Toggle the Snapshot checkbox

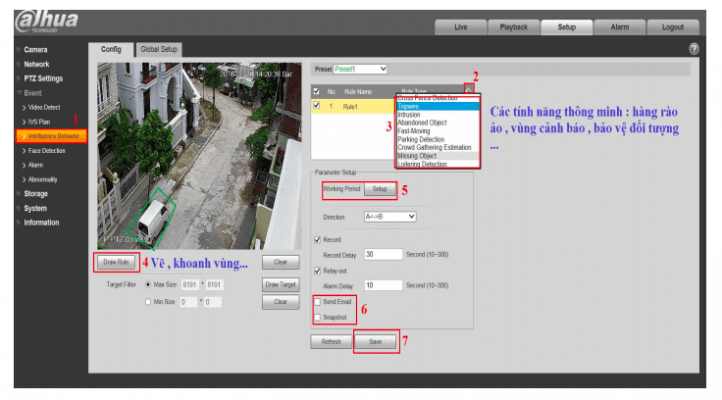click(319, 316)
